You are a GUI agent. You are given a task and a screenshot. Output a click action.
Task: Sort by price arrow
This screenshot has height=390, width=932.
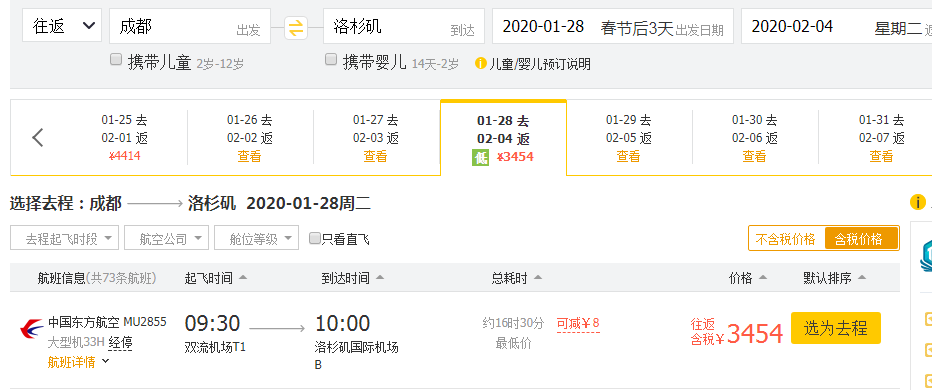763,278
